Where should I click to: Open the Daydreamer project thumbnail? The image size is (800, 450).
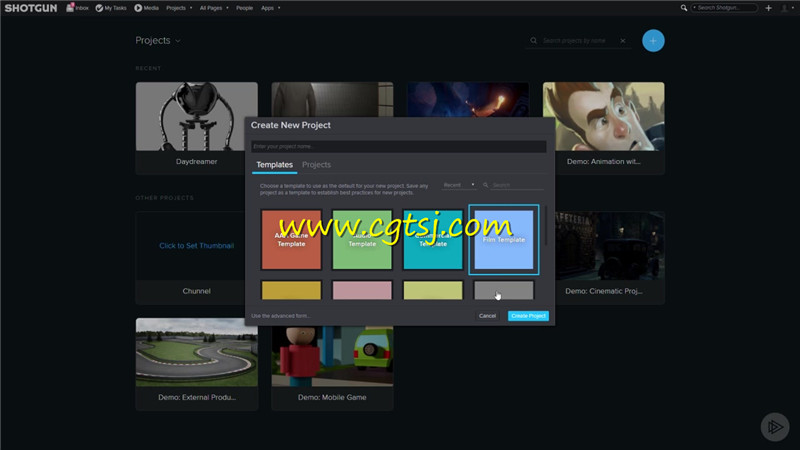196,116
